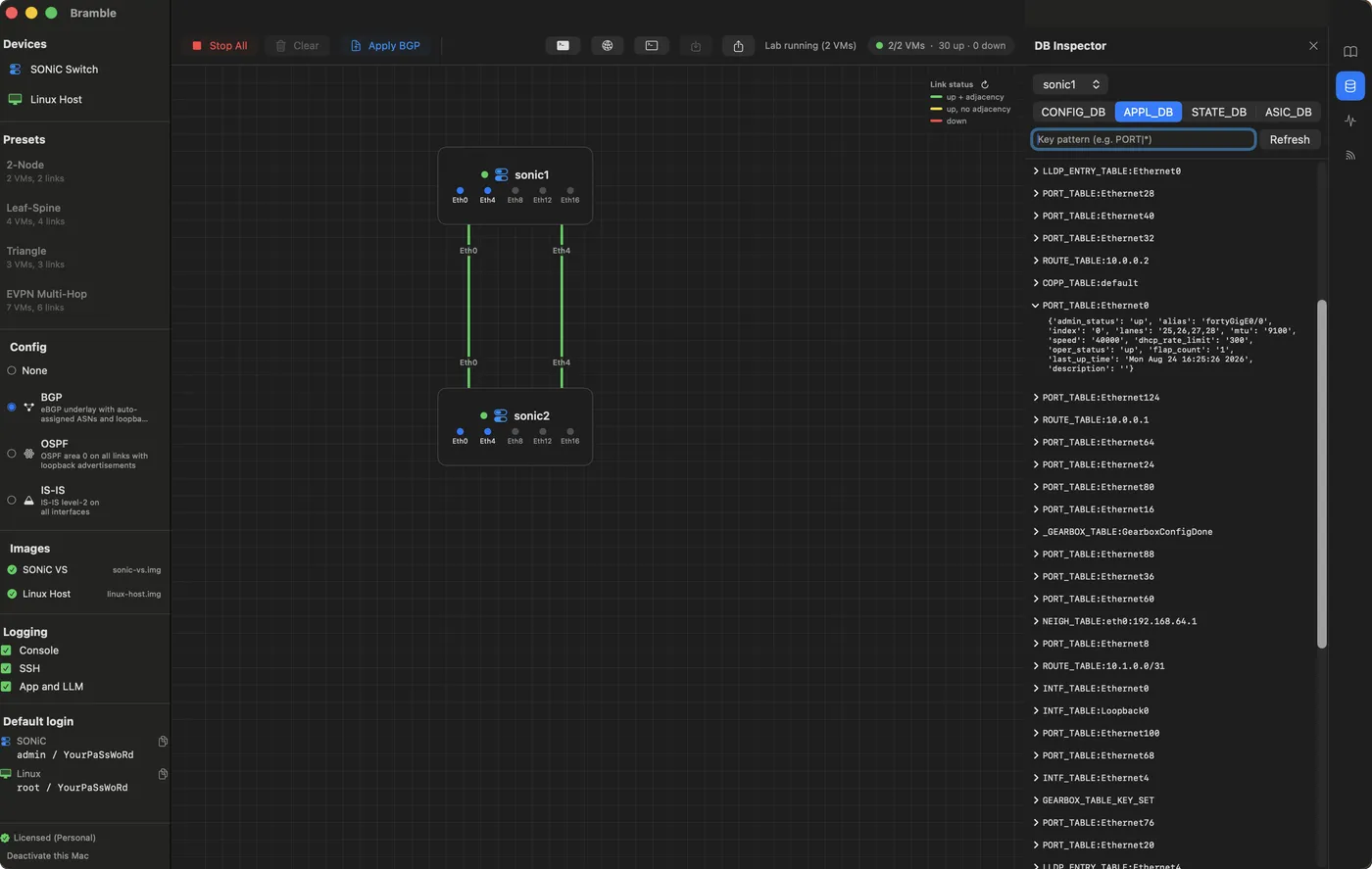The width and height of the screenshot is (1372, 869).
Task: Open the sonic1 device selector dropdown
Action: pos(1070,84)
